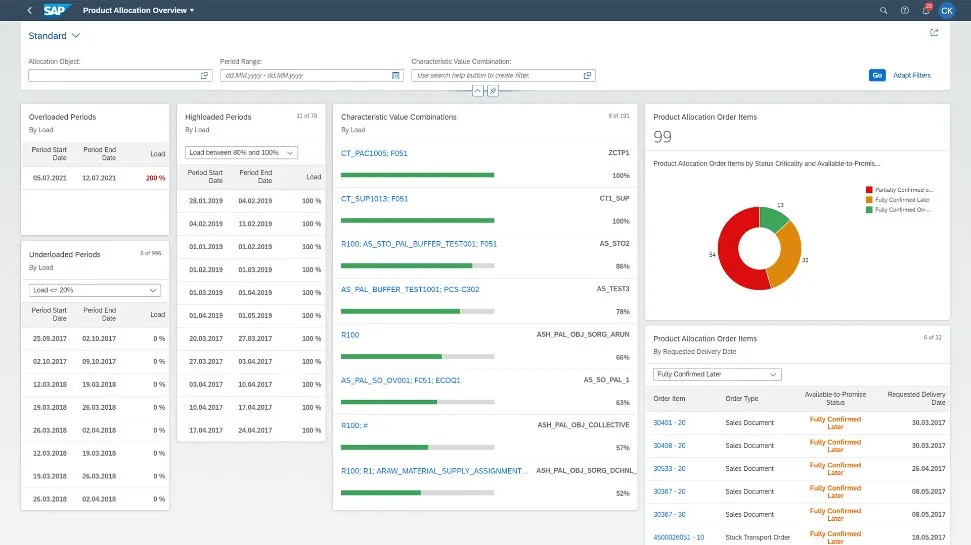Open the CK user profile avatar
This screenshot has height=545, width=971.
click(947, 10)
